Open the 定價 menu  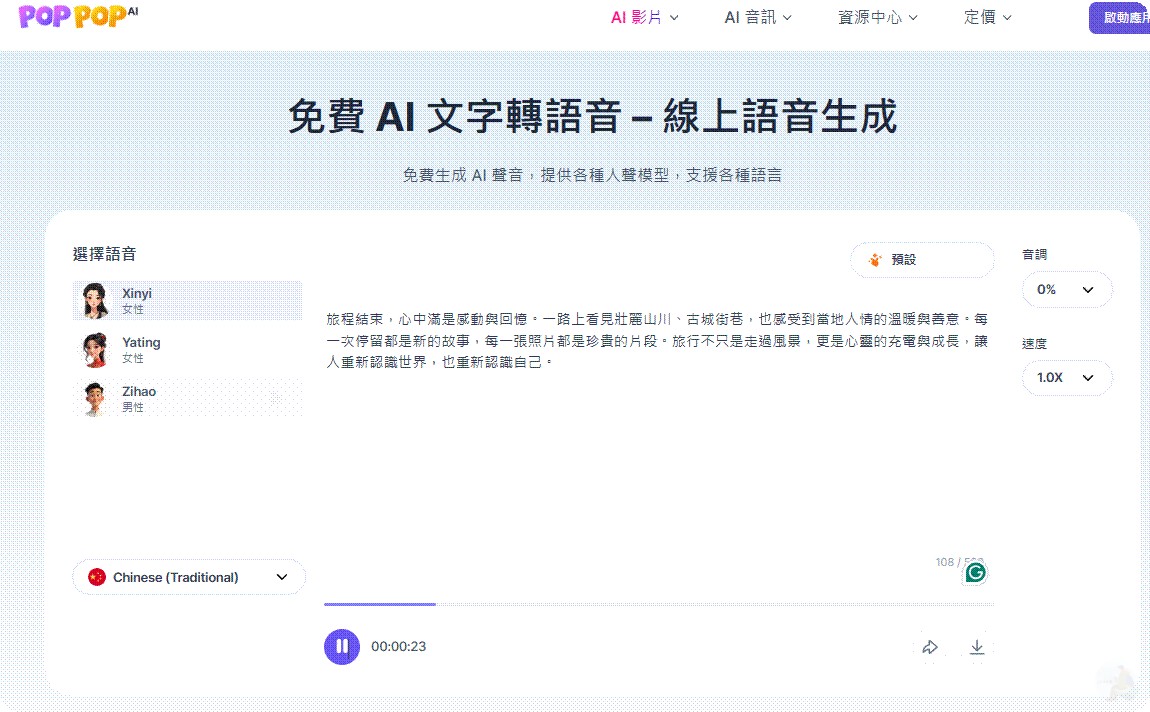[x=987, y=17]
